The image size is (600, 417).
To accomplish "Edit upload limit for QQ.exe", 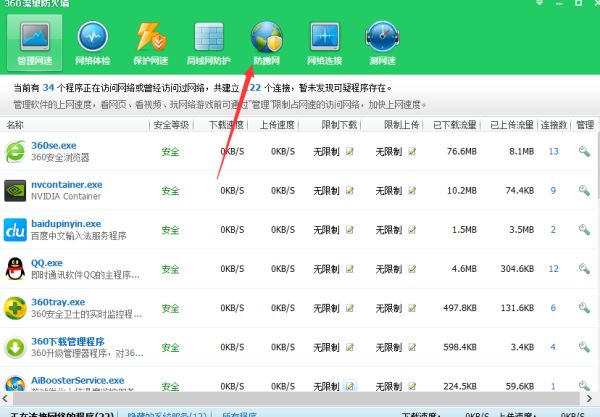I will pyautogui.click(x=412, y=269).
